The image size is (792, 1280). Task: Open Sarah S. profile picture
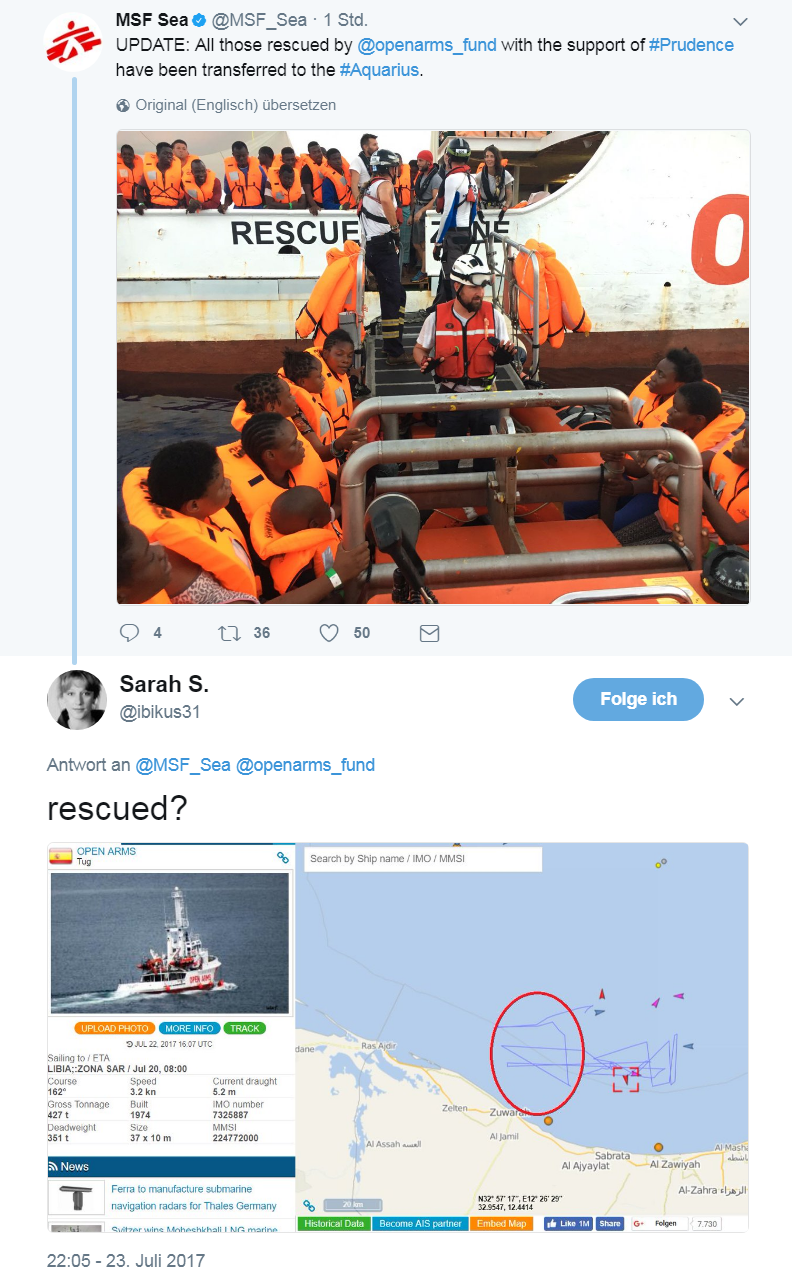[x=76, y=699]
